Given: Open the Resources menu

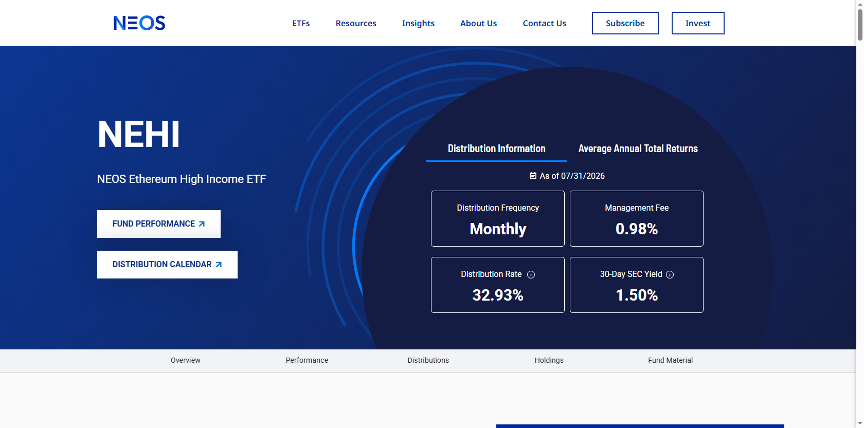Looking at the screenshot, I should pyautogui.click(x=356, y=23).
